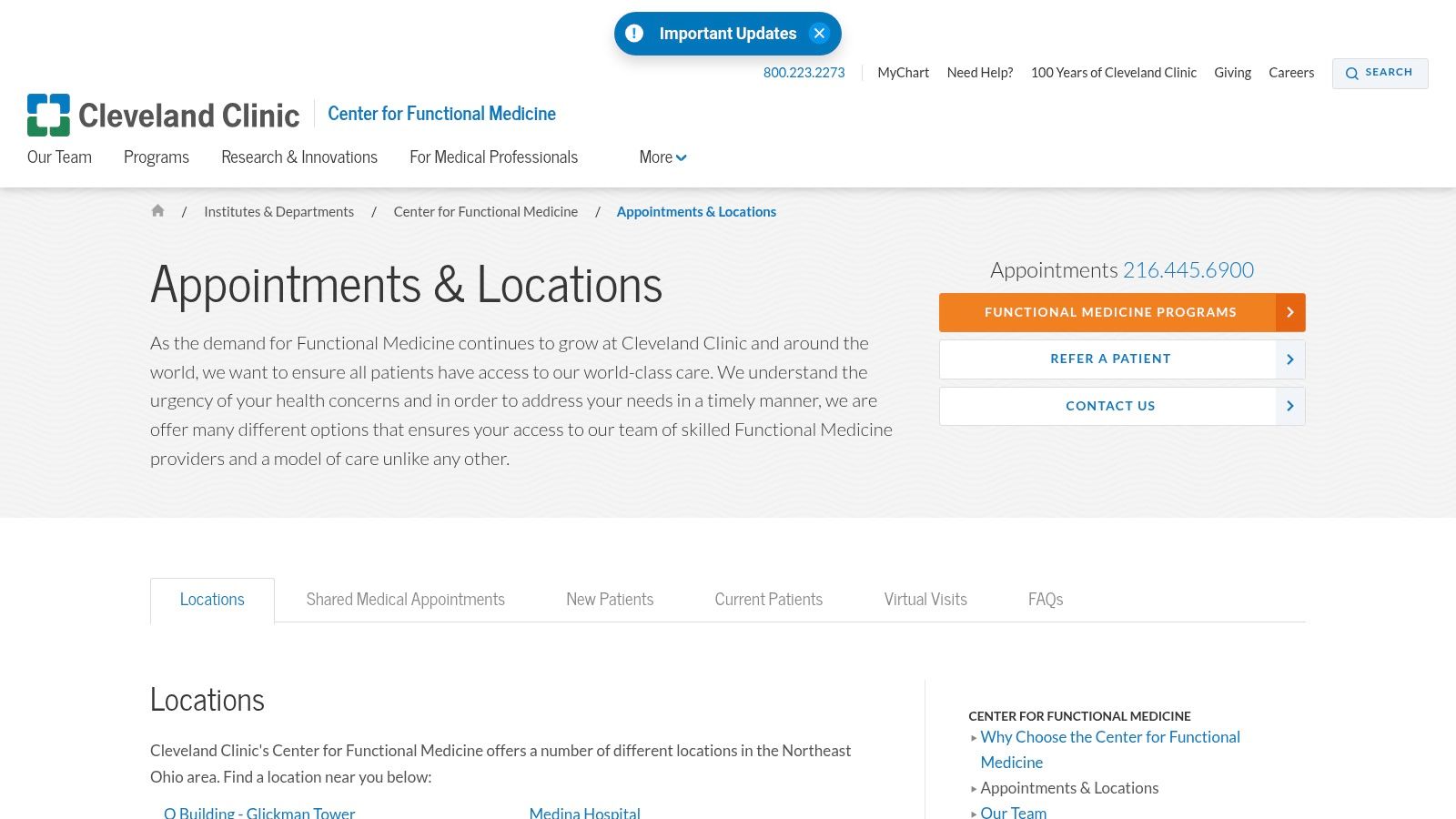
Task: Expand Our Team sidebar tree item
Action: point(974,813)
